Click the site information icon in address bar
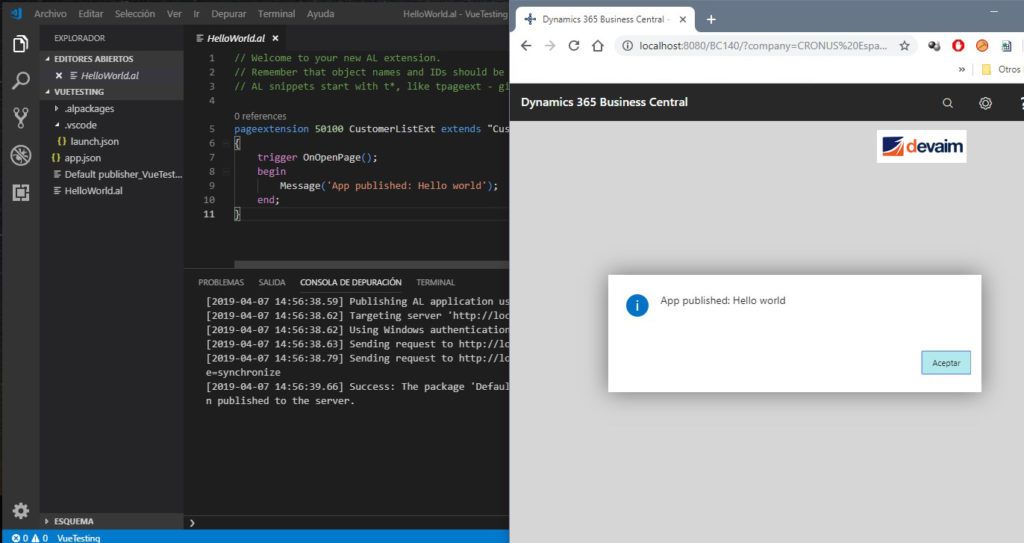This screenshot has width=1024, height=543. pos(627,46)
